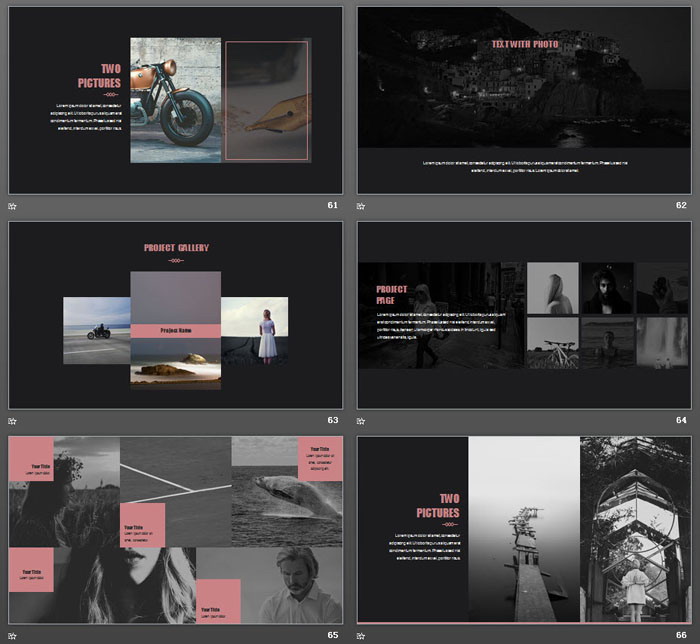The image size is (700, 644).
Task: Click the slide number 63 label
Action: pyautogui.click(x=332, y=421)
